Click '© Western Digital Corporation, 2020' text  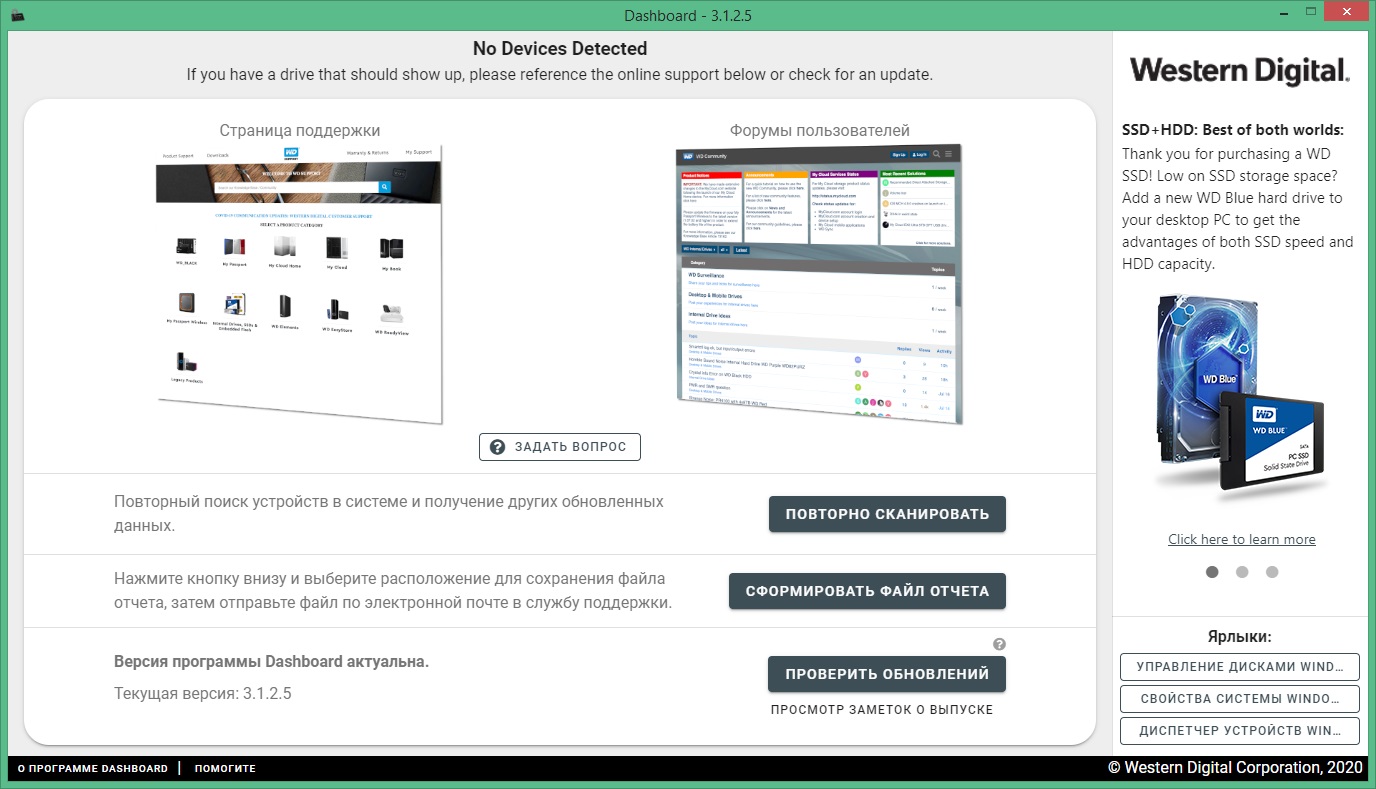tap(1235, 767)
